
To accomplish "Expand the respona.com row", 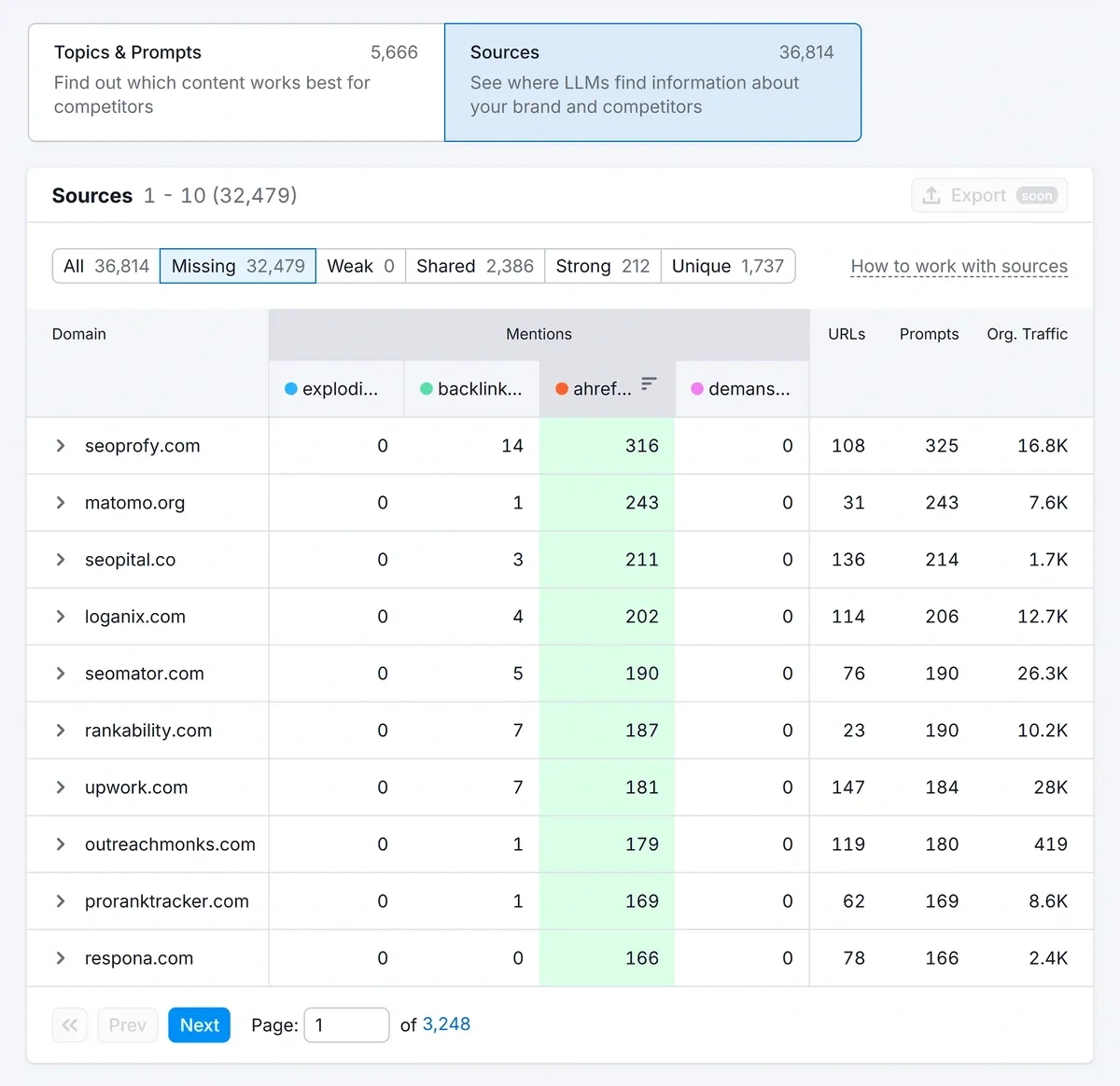I will pyautogui.click(x=60, y=957).
